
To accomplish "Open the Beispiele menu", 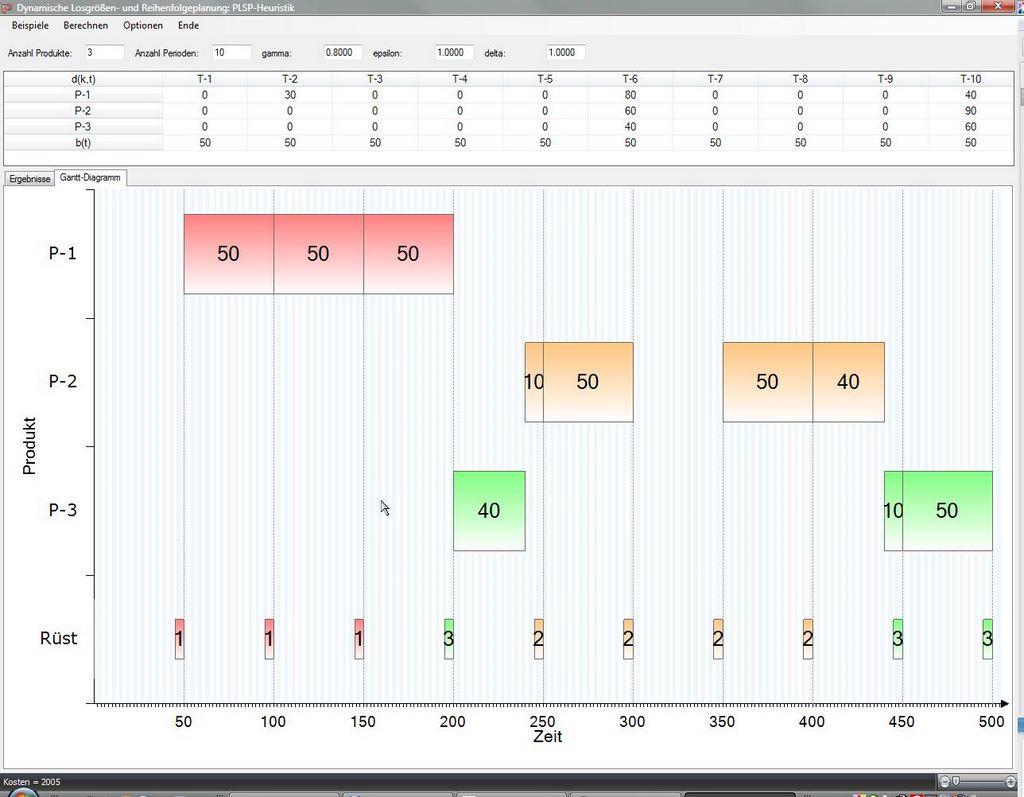I will (x=30, y=25).
